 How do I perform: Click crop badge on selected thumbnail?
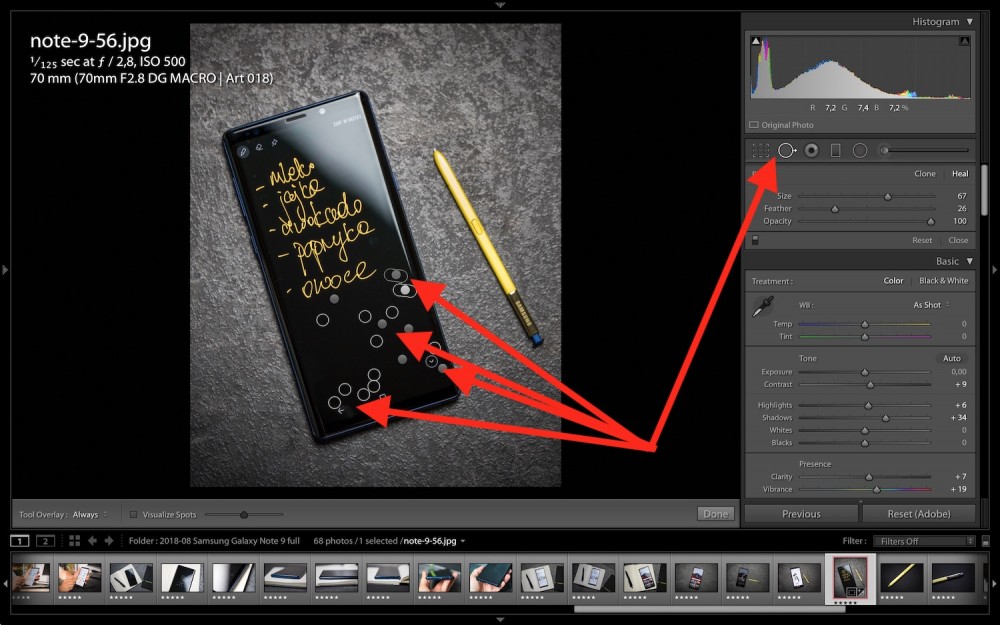[x=851, y=592]
